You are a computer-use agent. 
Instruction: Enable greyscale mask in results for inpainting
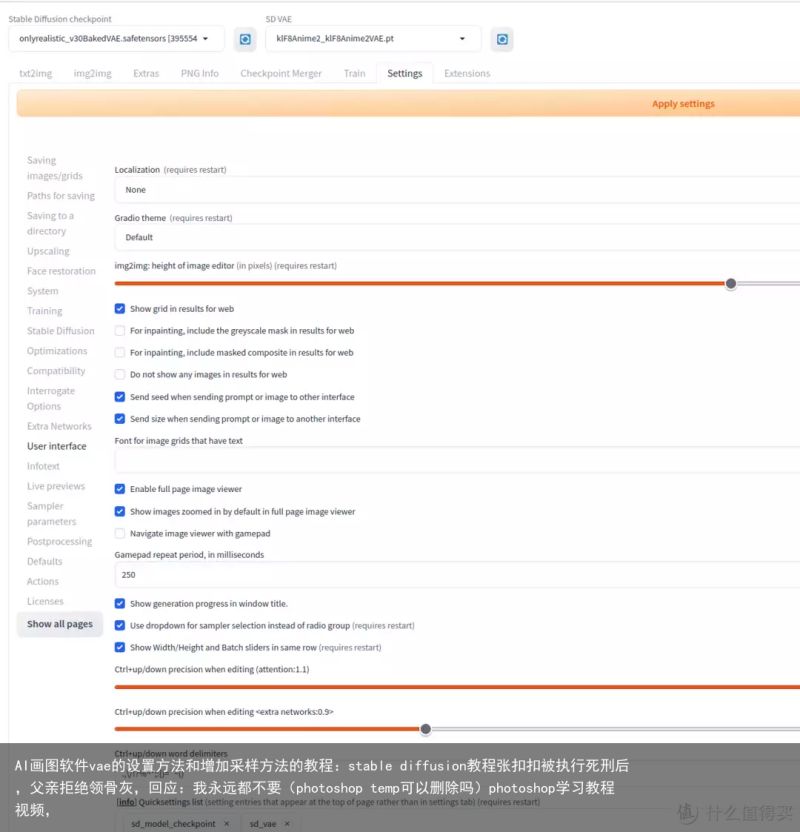click(120, 331)
